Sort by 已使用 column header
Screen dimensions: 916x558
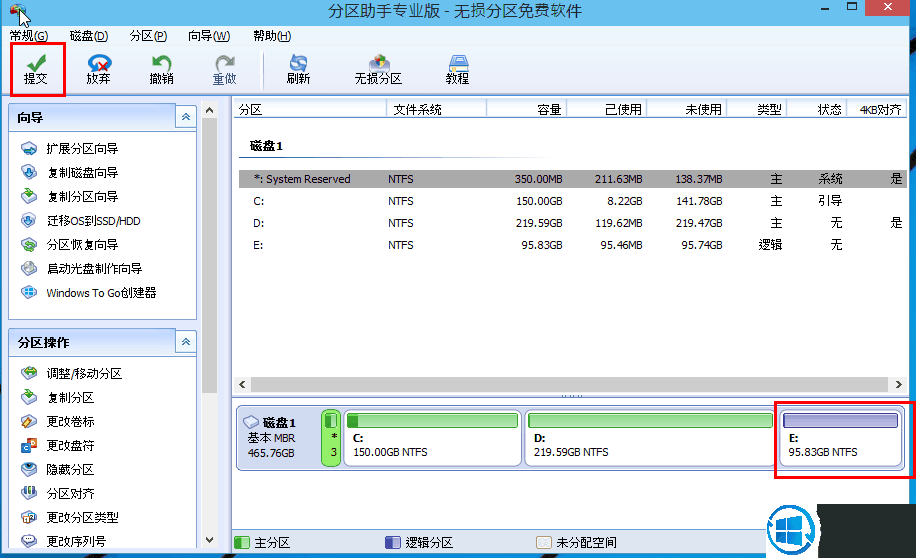click(x=607, y=109)
